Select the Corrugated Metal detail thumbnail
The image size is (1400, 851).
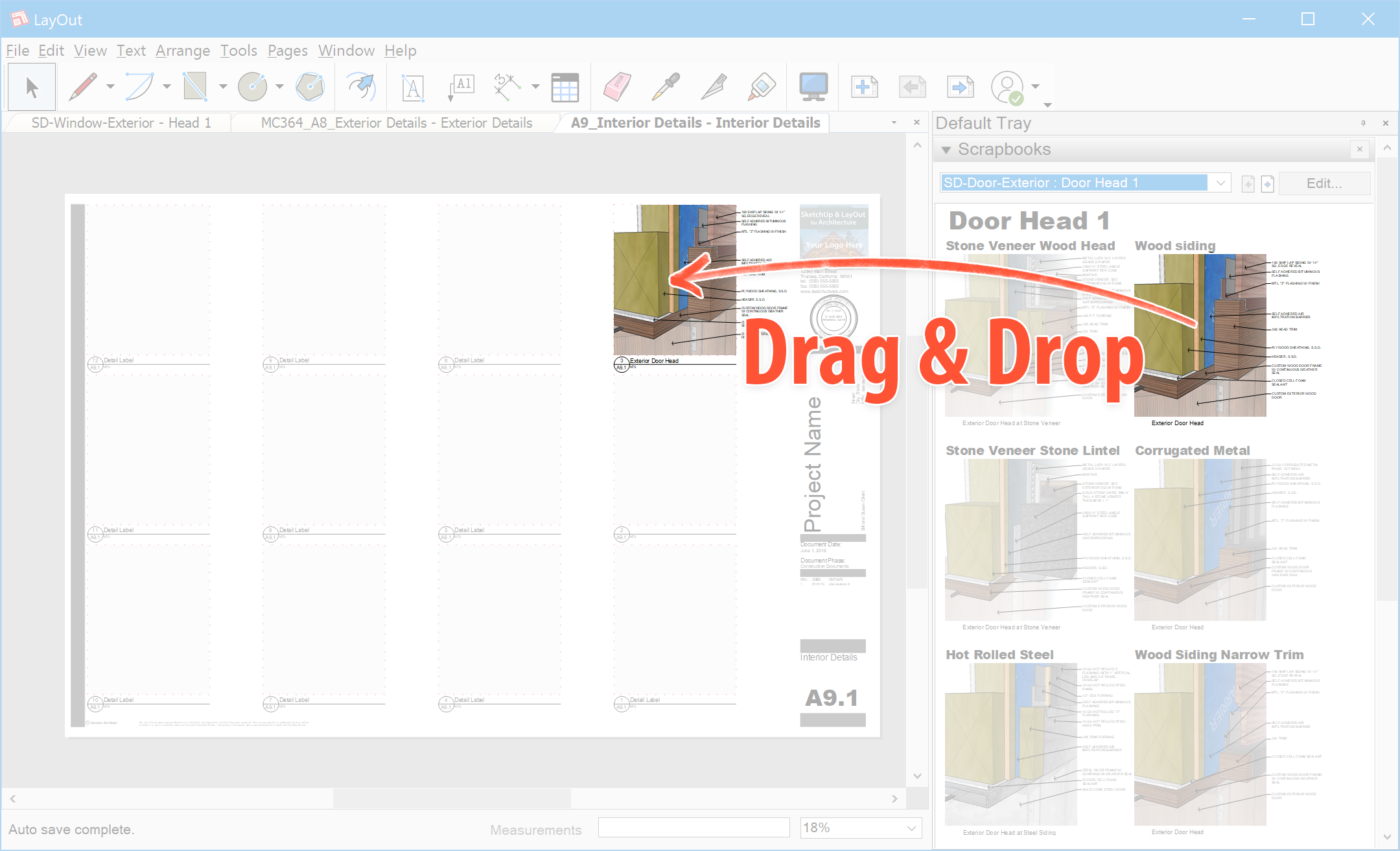pyautogui.click(x=1200, y=539)
